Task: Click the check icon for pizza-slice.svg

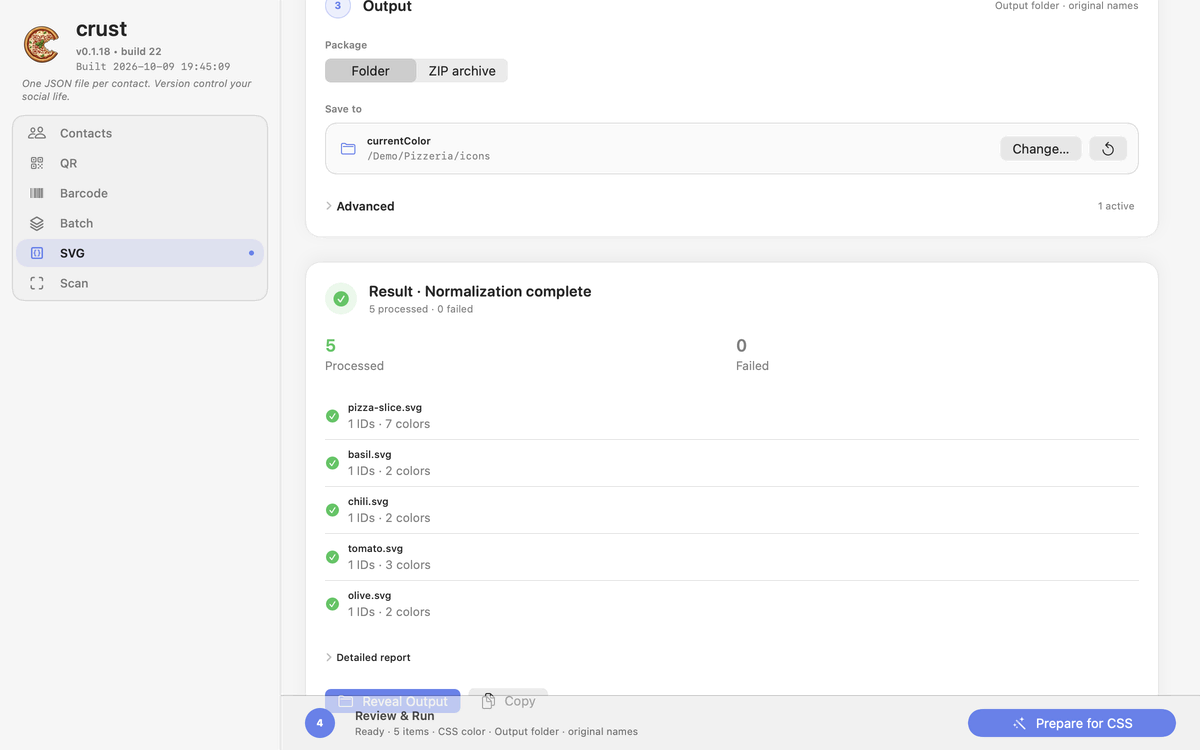Action: 332,416
